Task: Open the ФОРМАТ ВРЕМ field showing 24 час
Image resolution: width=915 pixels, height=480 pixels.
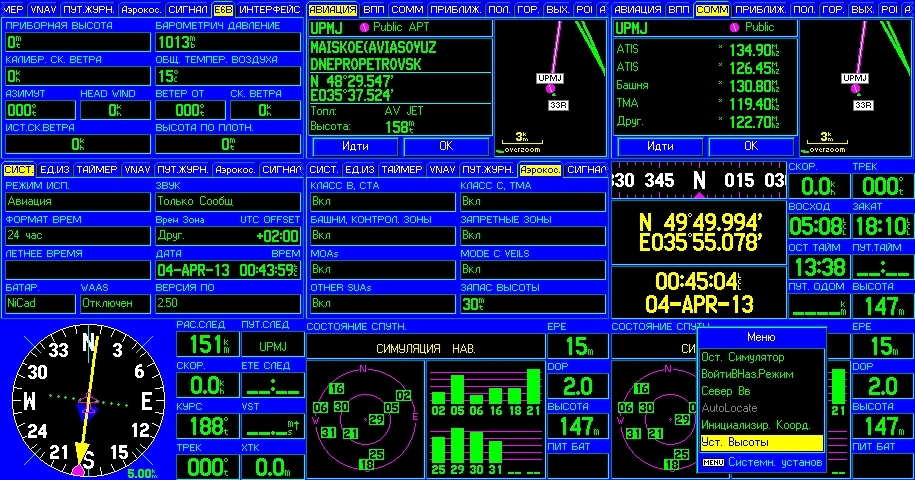Action: coord(76,236)
